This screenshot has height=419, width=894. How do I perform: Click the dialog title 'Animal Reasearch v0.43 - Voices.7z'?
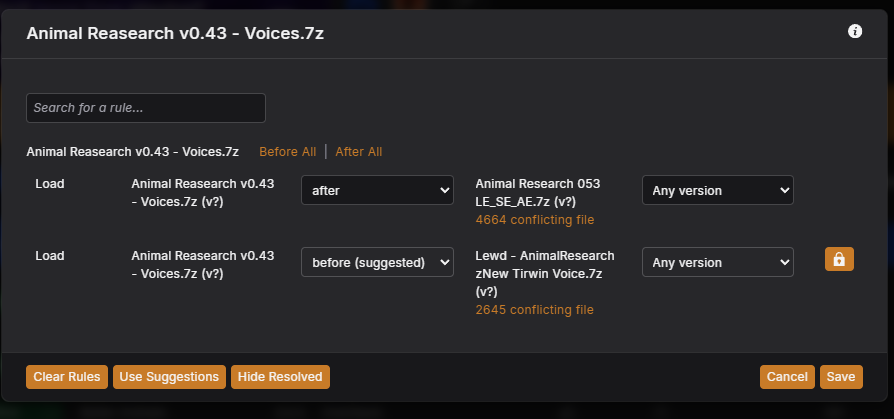coord(175,33)
